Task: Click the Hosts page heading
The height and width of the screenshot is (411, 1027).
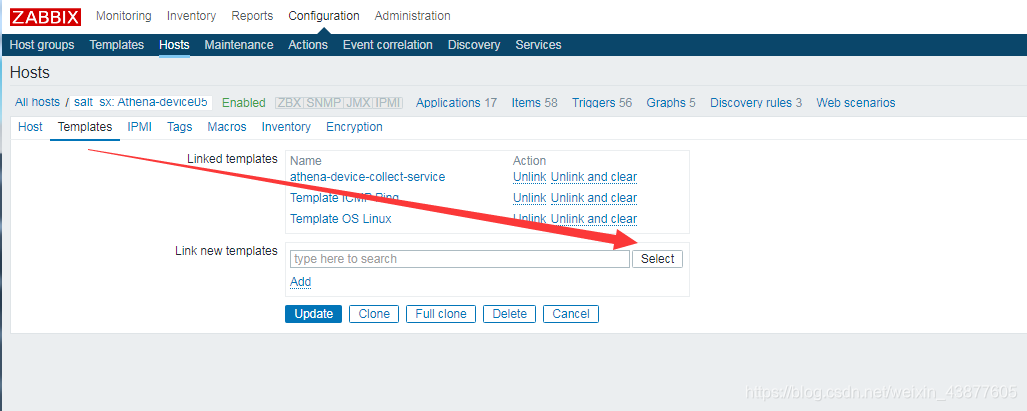Action: 30,73
